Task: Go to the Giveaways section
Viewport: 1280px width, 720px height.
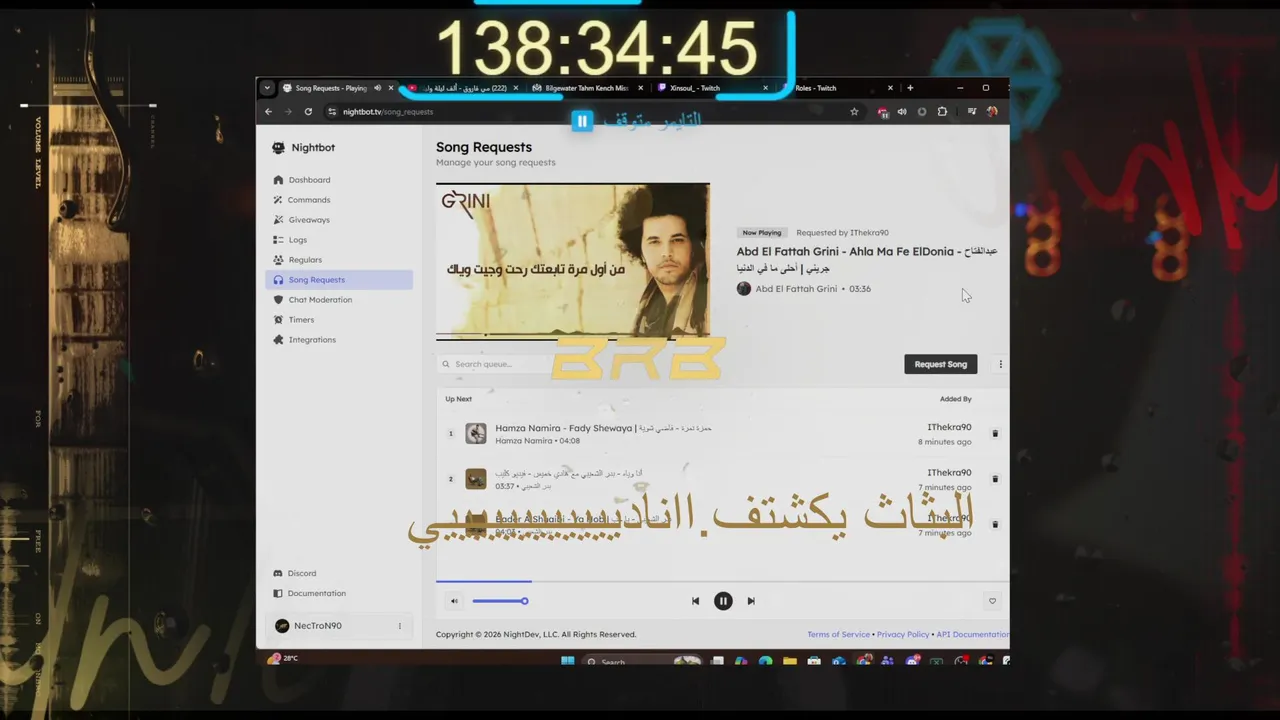Action: [x=308, y=220]
